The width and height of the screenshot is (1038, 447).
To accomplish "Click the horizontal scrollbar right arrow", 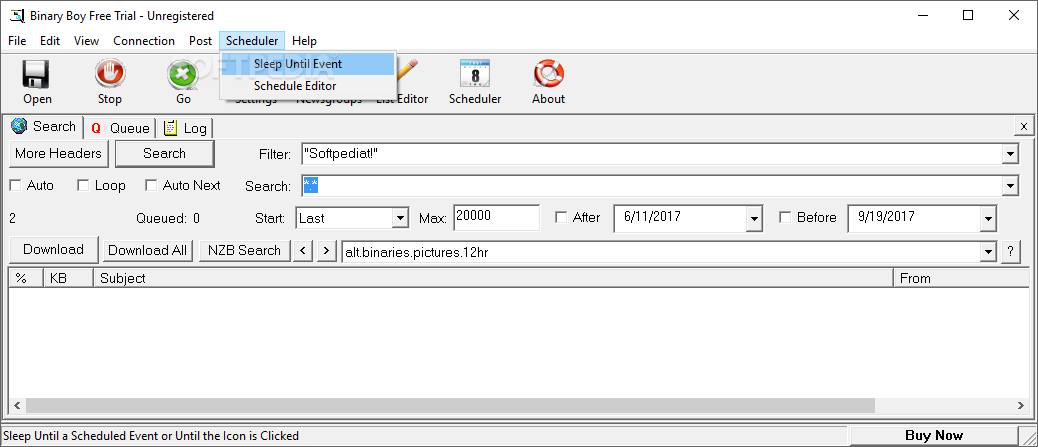I will coord(1021,405).
